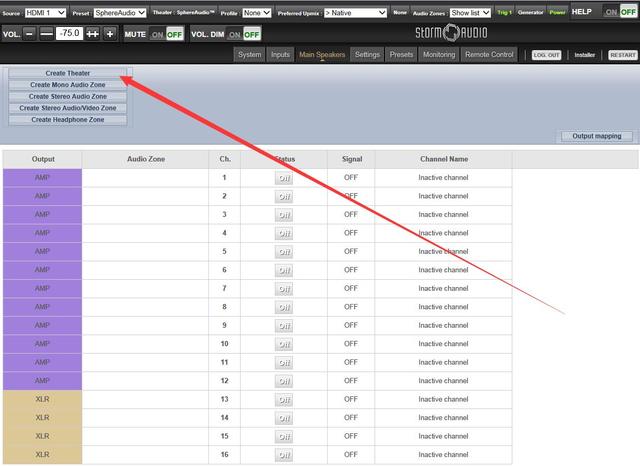Toggle the VOL. DIM switch
This screenshot has width=640, height=466.
[x=244, y=34]
